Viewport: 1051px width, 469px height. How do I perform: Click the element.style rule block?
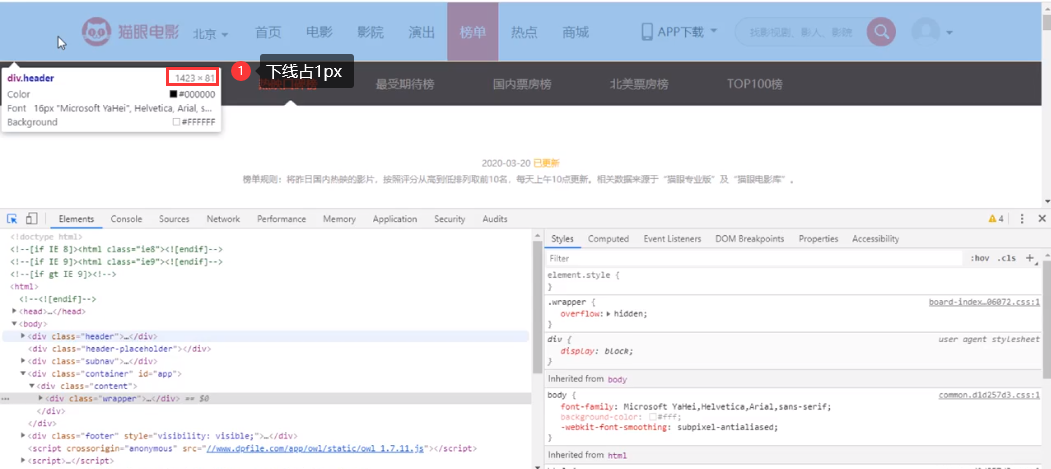[x=791, y=281]
